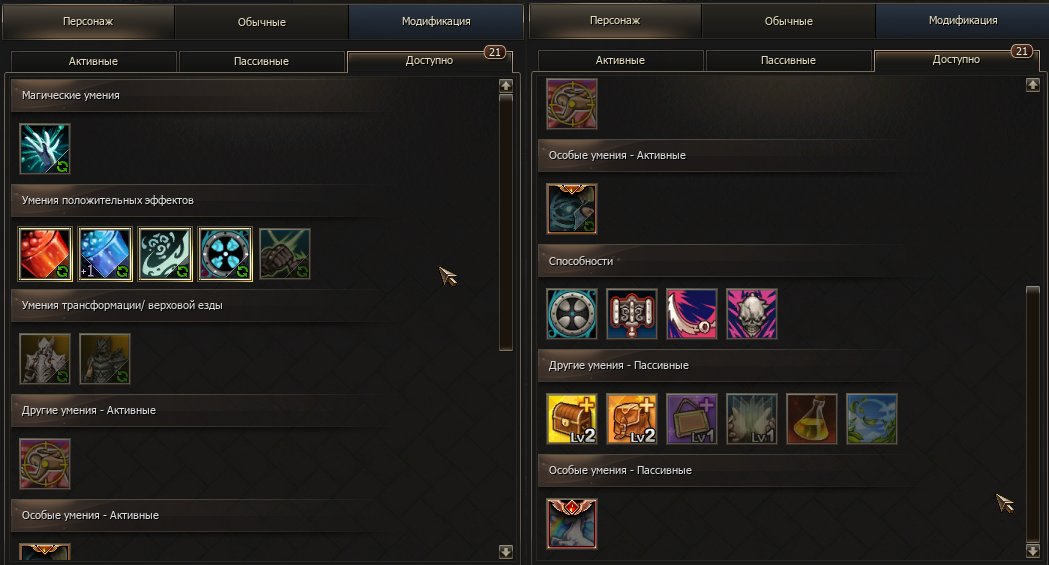Click right panel scroll up arrow

(x=1033, y=85)
